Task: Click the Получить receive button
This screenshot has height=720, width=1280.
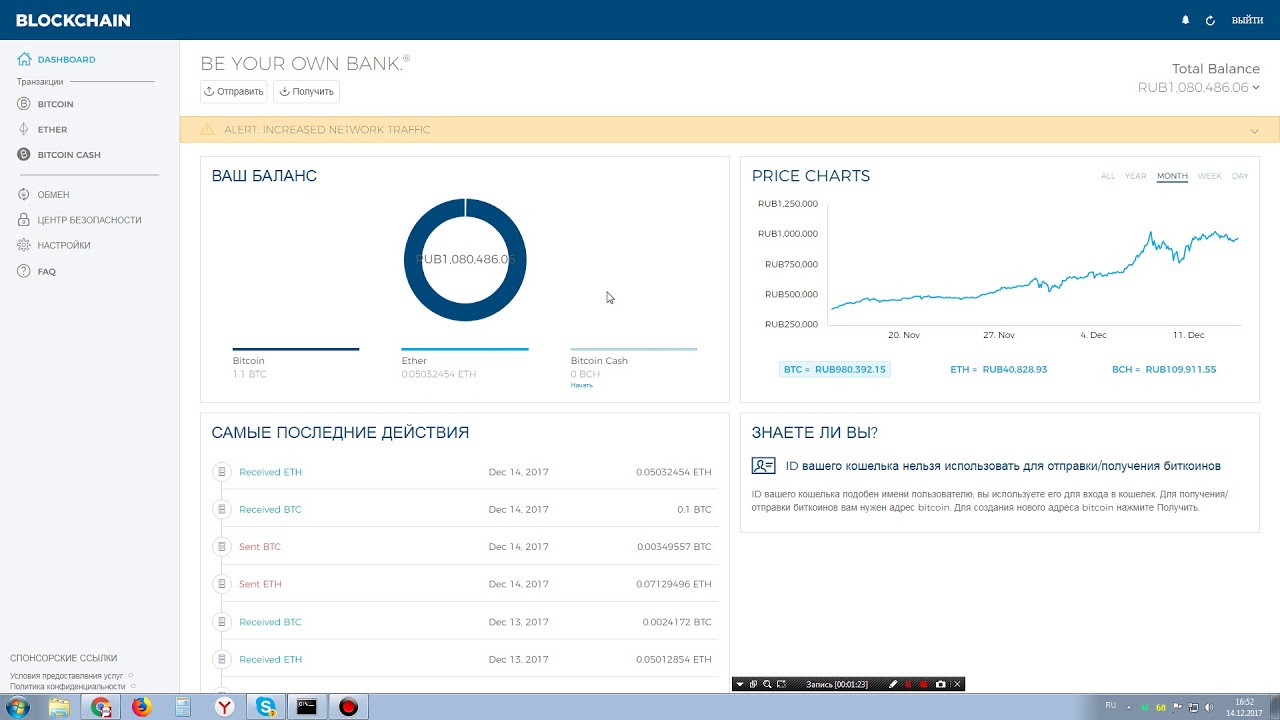Action: coord(306,91)
